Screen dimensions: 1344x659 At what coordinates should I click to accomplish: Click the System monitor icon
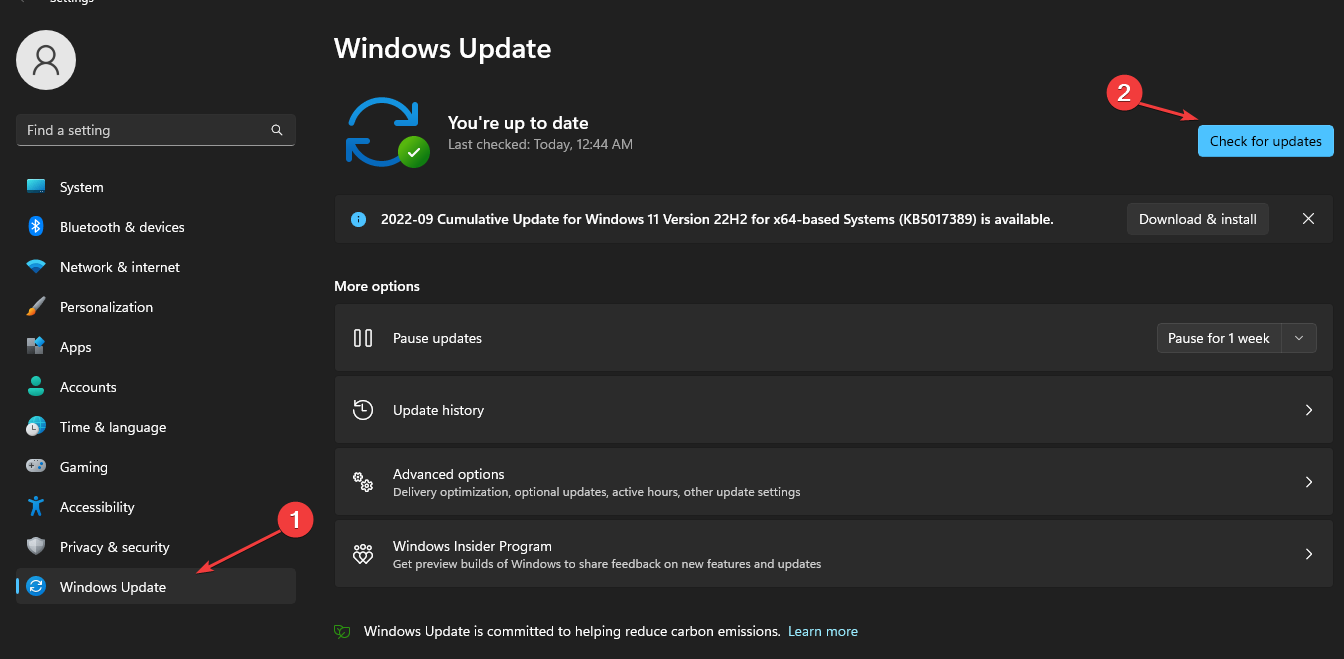coord(36,187)
